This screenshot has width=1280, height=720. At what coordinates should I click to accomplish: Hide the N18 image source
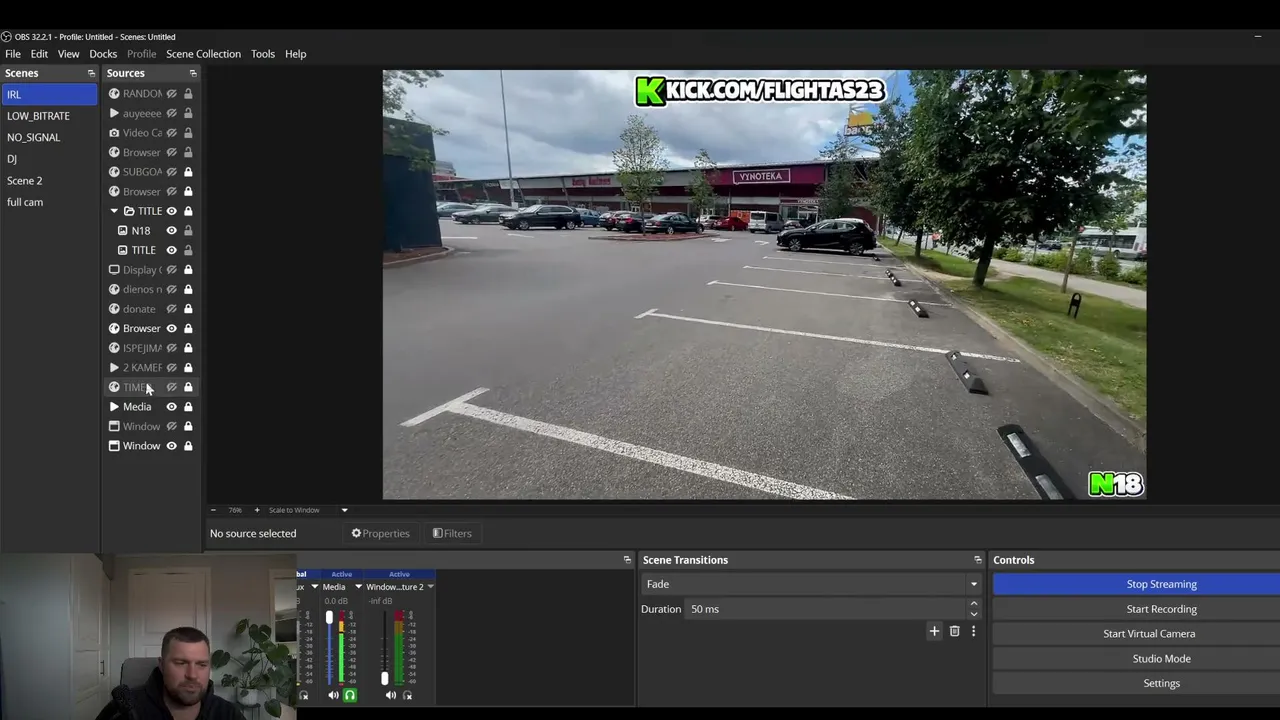[x=171, y=231]
